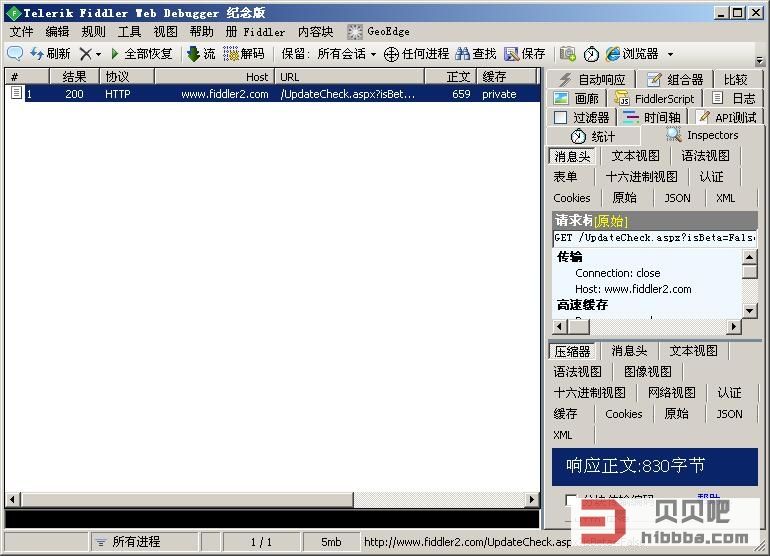770x556 pixels.
Task: Open the 保留: 所有会话 dropdown
Action: coord(329,54)
